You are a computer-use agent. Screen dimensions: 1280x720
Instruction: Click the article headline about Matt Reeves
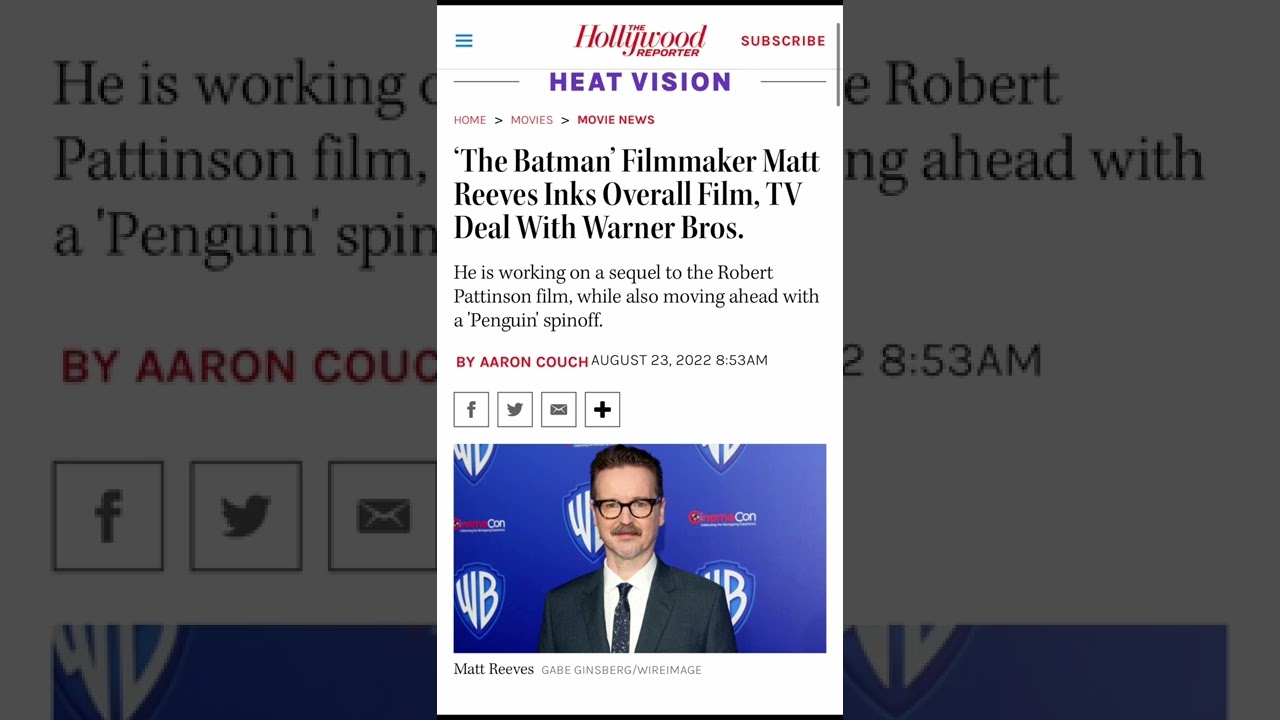[637, 194]
